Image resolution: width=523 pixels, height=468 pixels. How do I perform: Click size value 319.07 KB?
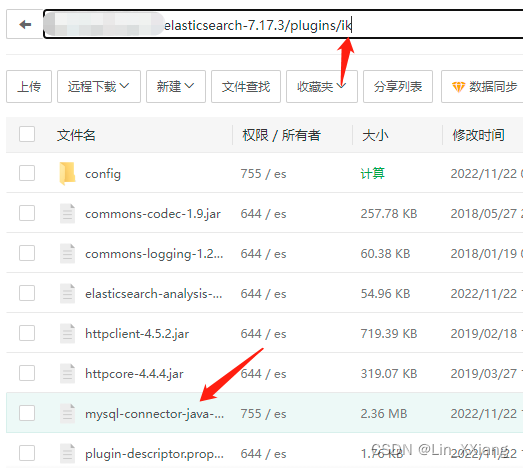[389, 374]
